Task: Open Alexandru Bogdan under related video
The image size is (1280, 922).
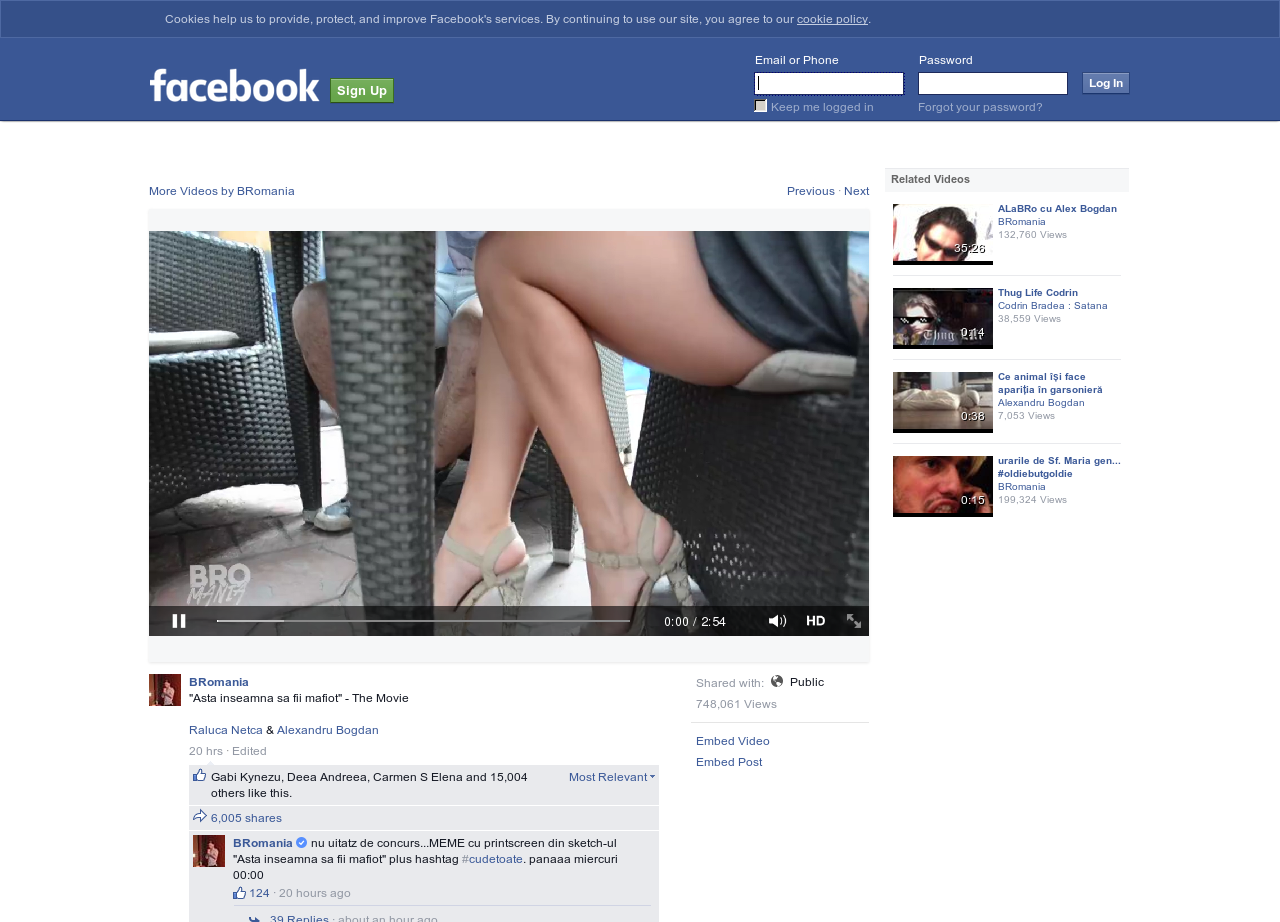Action: click(x=1041, y=403)
